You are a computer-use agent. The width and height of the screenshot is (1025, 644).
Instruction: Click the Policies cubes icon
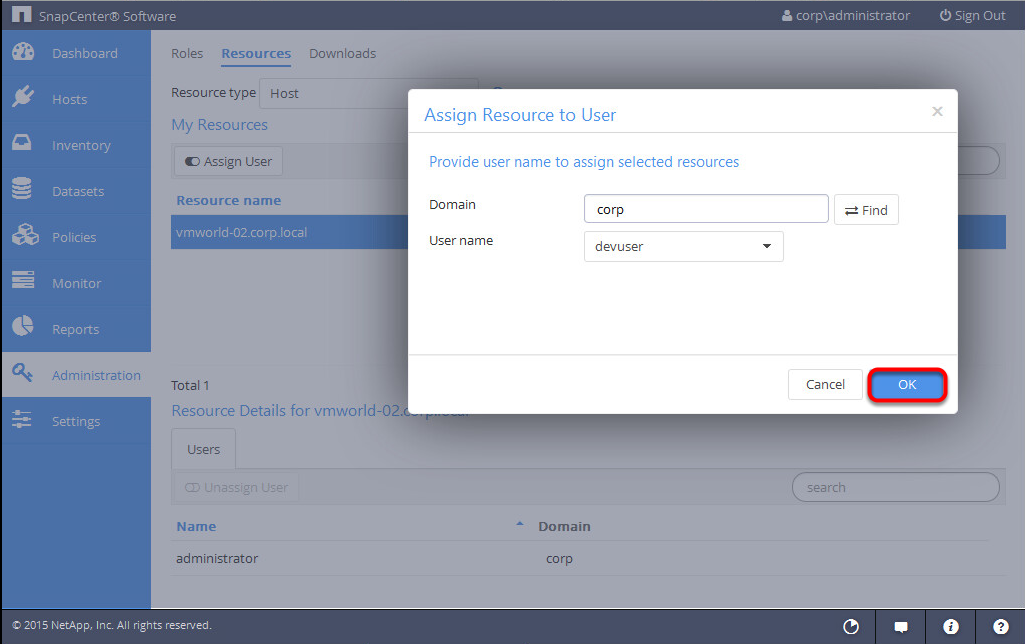(25, 234)
